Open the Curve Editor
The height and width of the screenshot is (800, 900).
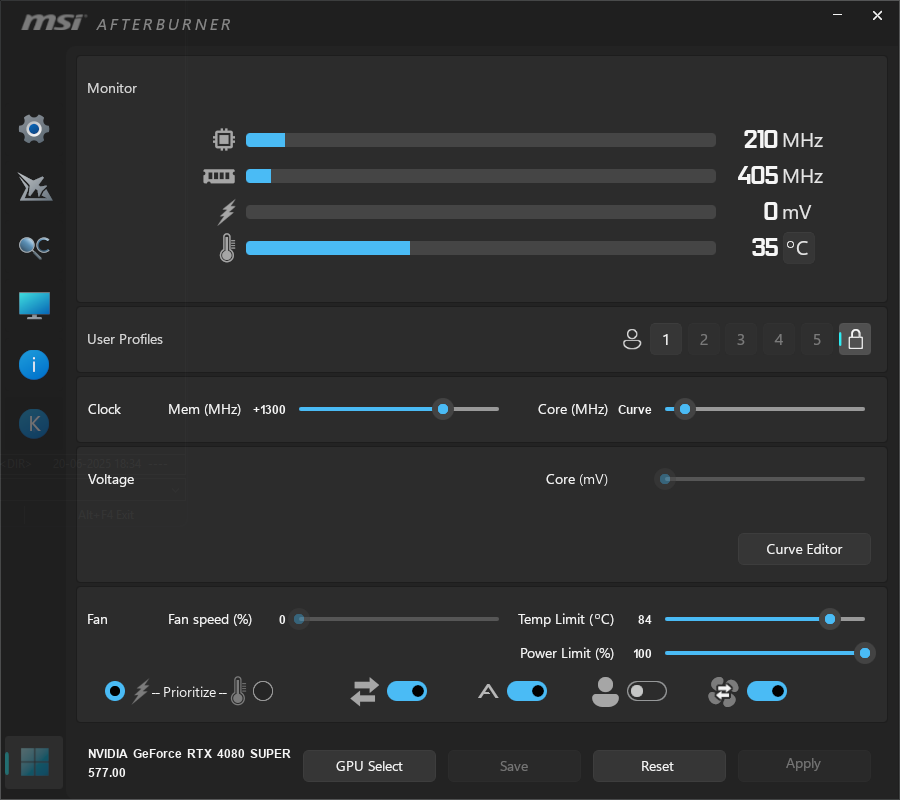point(804,549)
